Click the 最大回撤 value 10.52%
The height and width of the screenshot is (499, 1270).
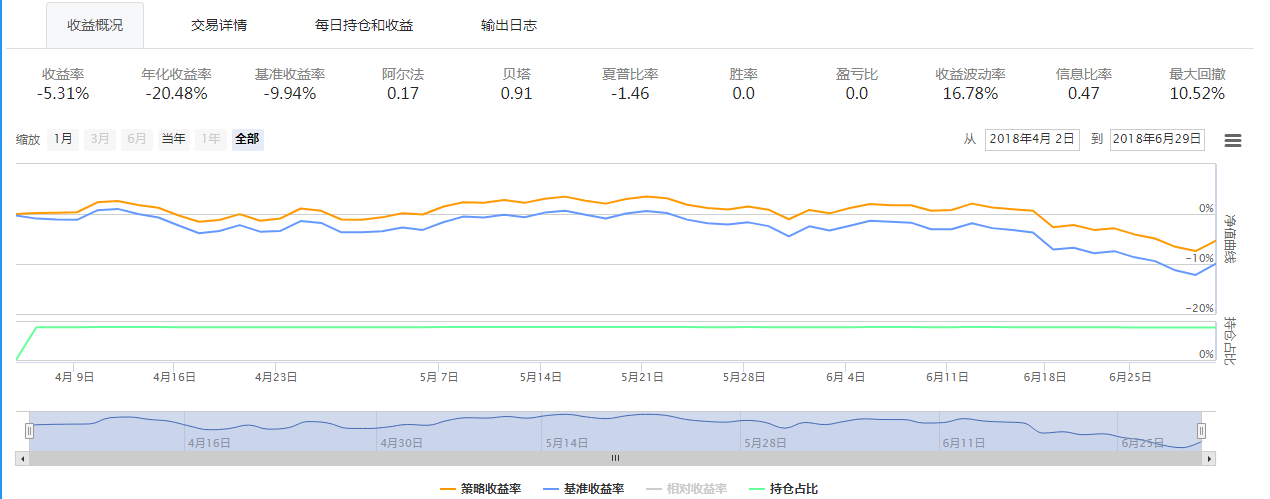pyautogui.click(x=1197, y=94)
